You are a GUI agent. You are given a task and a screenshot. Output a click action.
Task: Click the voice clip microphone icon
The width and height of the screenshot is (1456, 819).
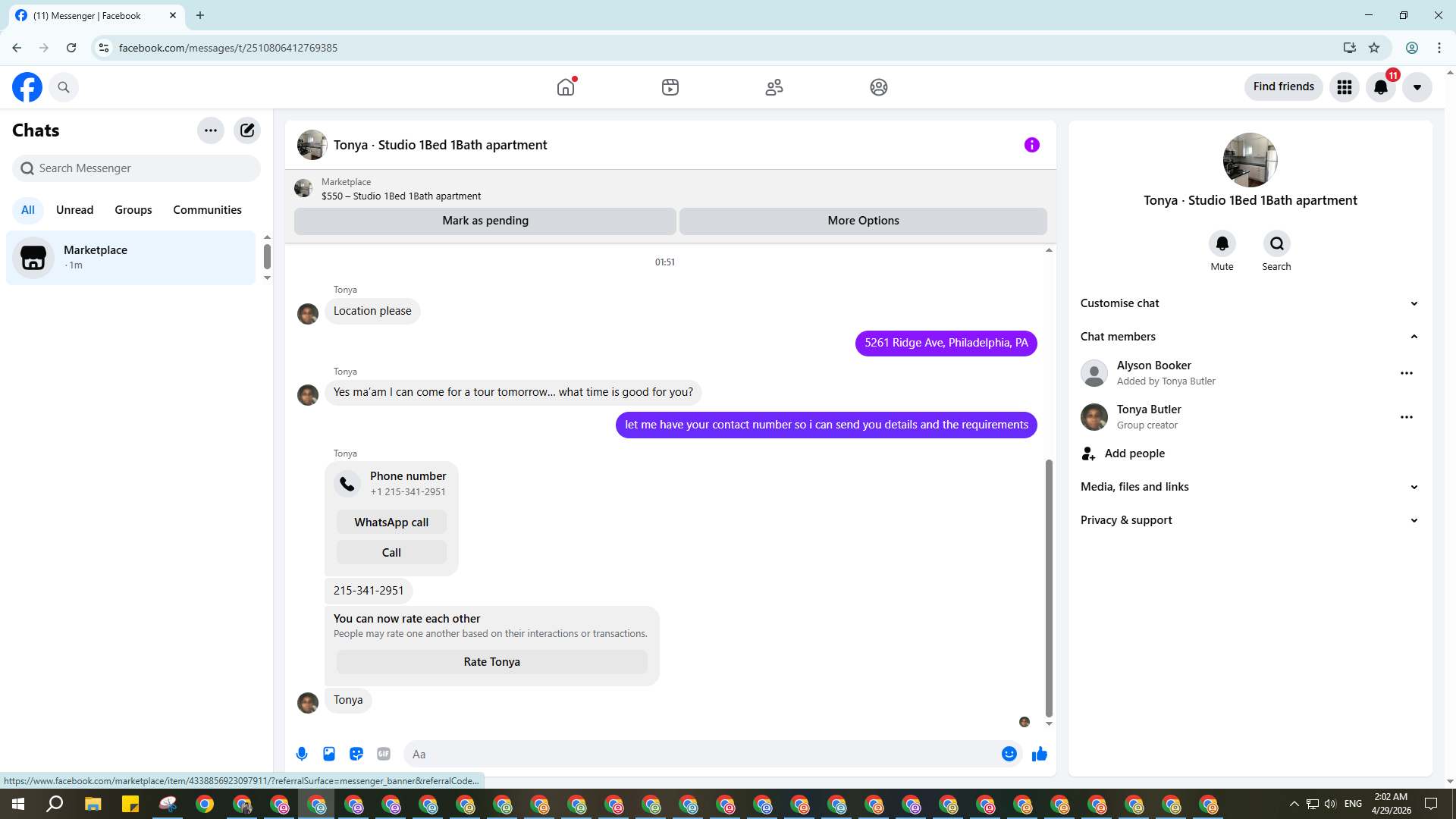[x=302, y=754]
